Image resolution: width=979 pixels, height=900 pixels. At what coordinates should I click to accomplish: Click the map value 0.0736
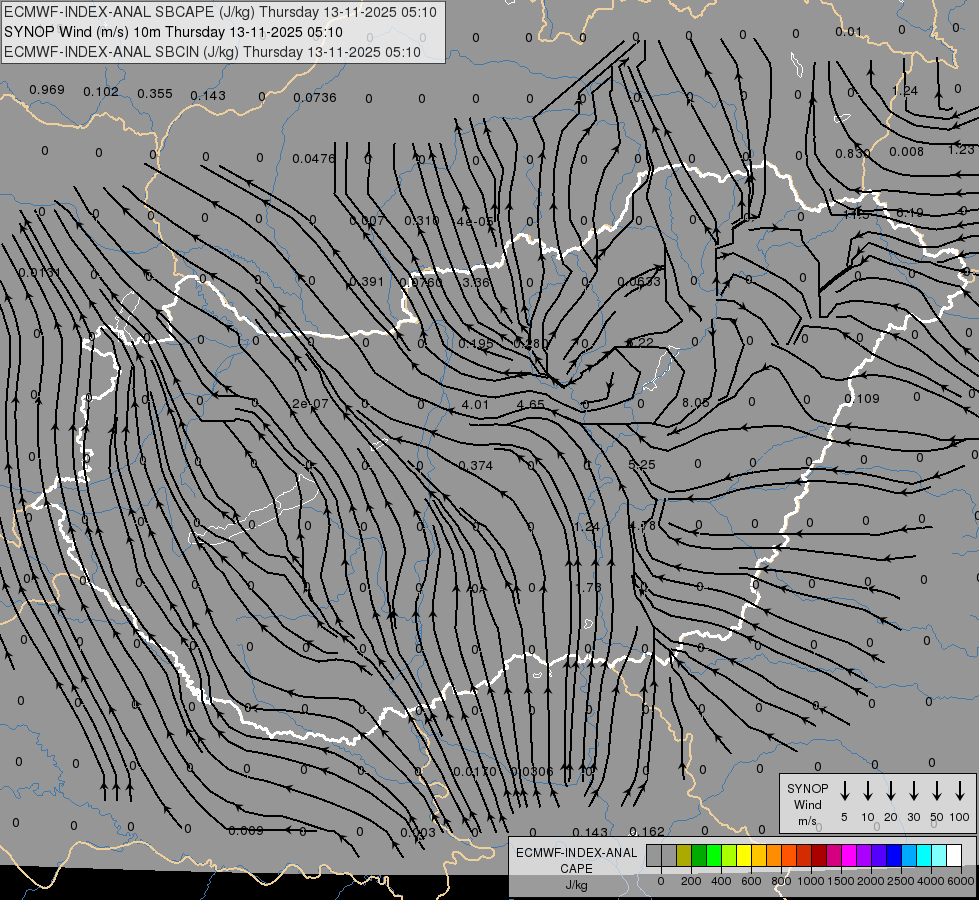315,97
